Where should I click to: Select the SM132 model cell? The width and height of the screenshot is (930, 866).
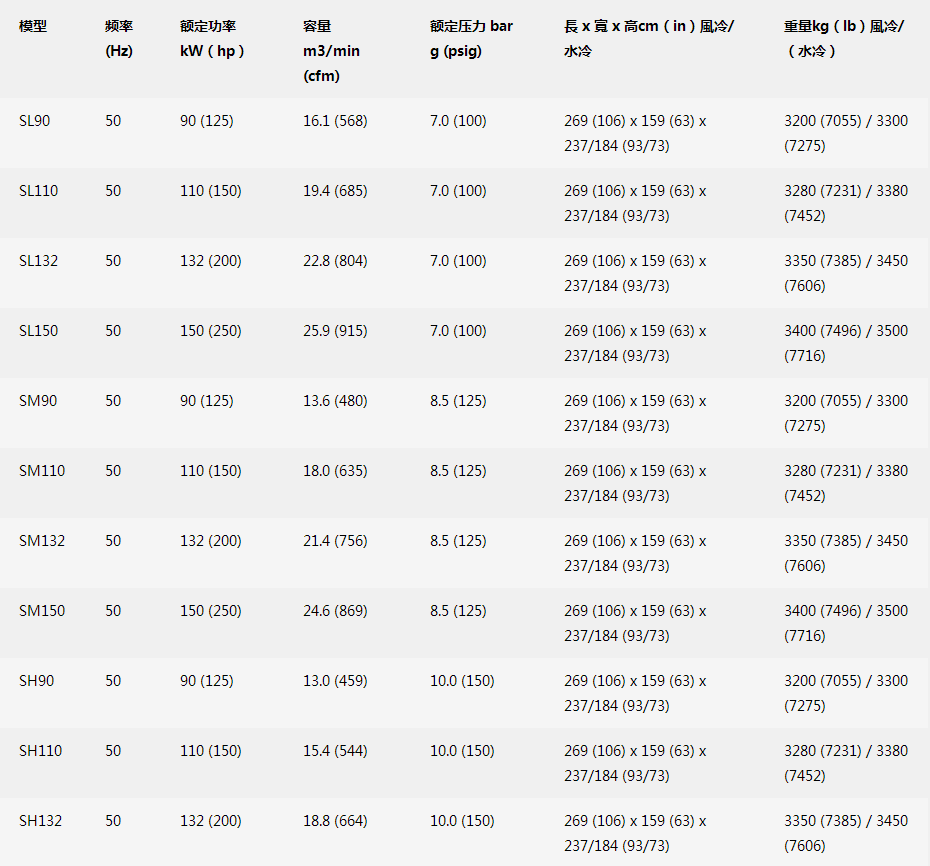42,541
